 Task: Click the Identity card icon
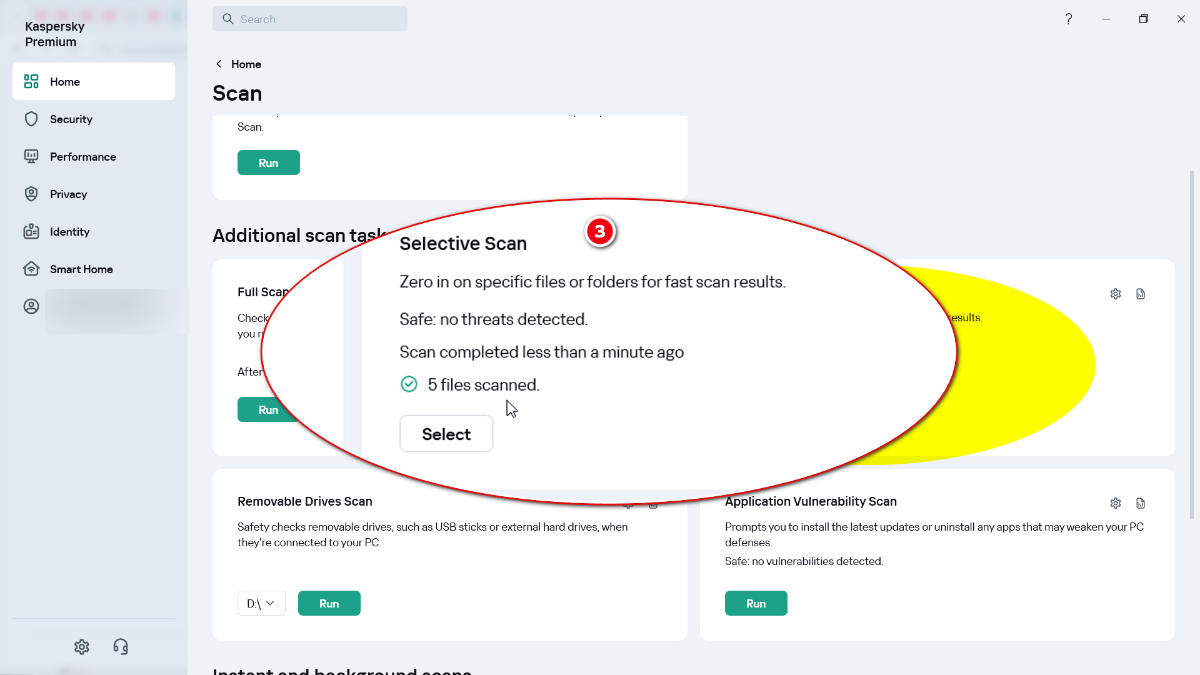coord(31,232)
